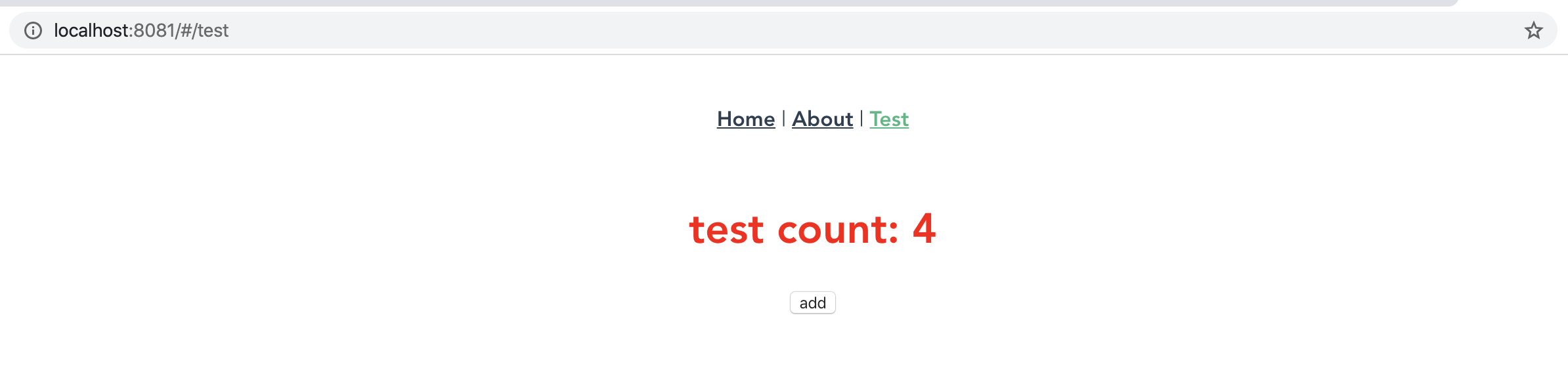
Task: Go to the About page link
Action: click(822, 119)
